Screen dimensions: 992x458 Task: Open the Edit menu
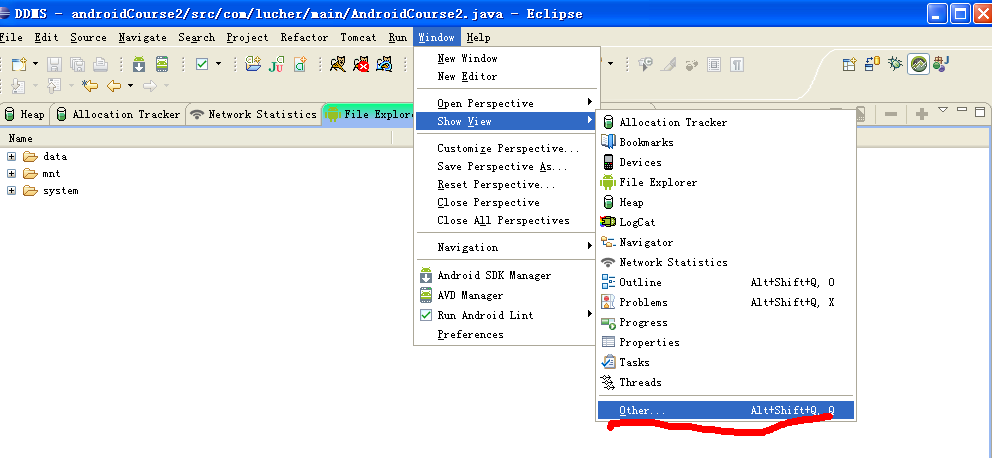tap(47, 37)
